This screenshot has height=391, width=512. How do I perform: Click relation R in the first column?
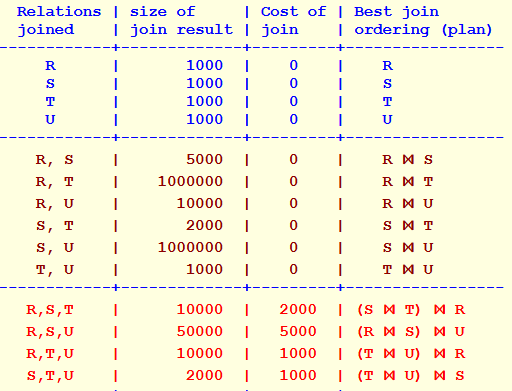50,65
